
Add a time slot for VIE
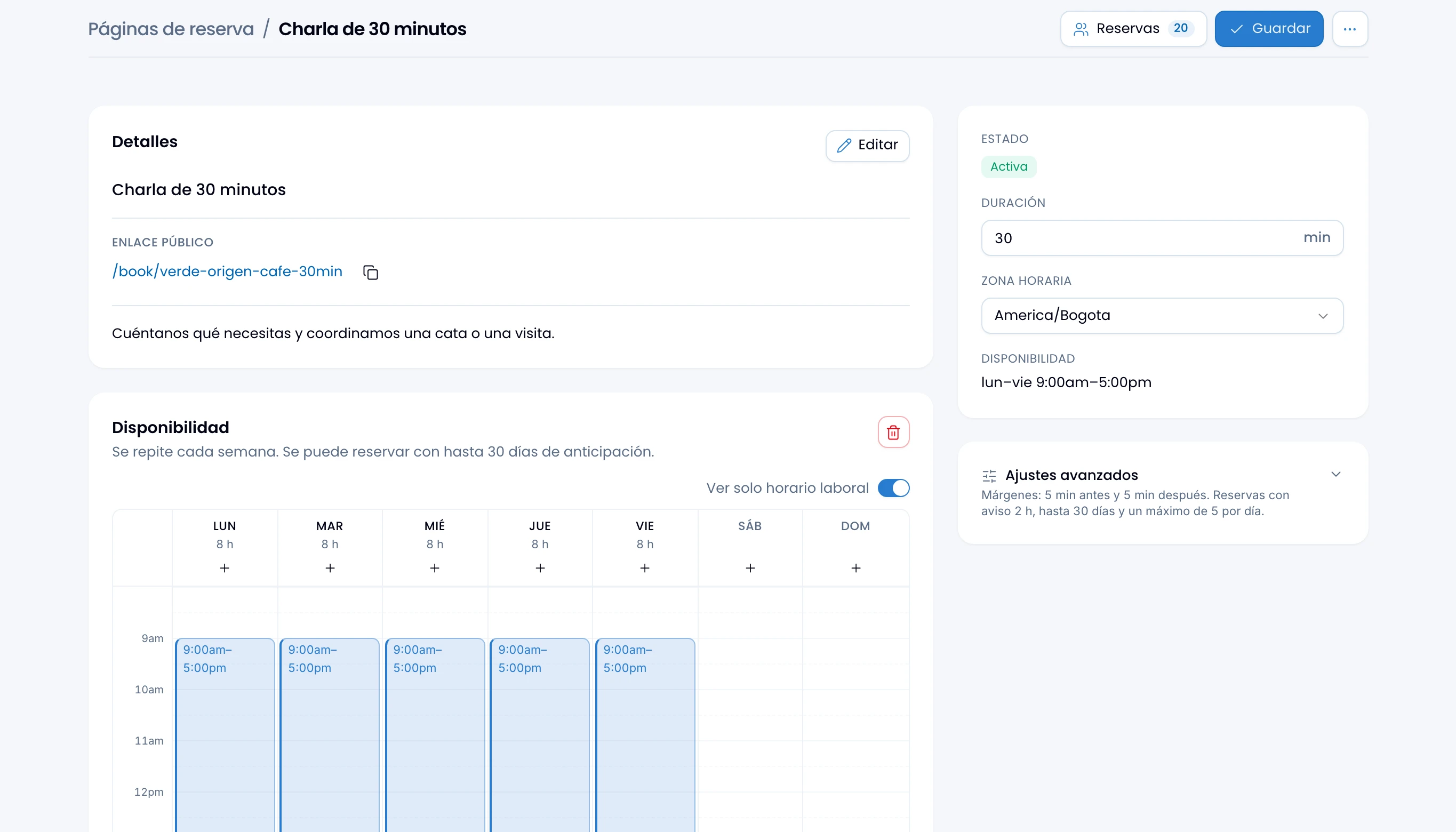pos(645,568)
